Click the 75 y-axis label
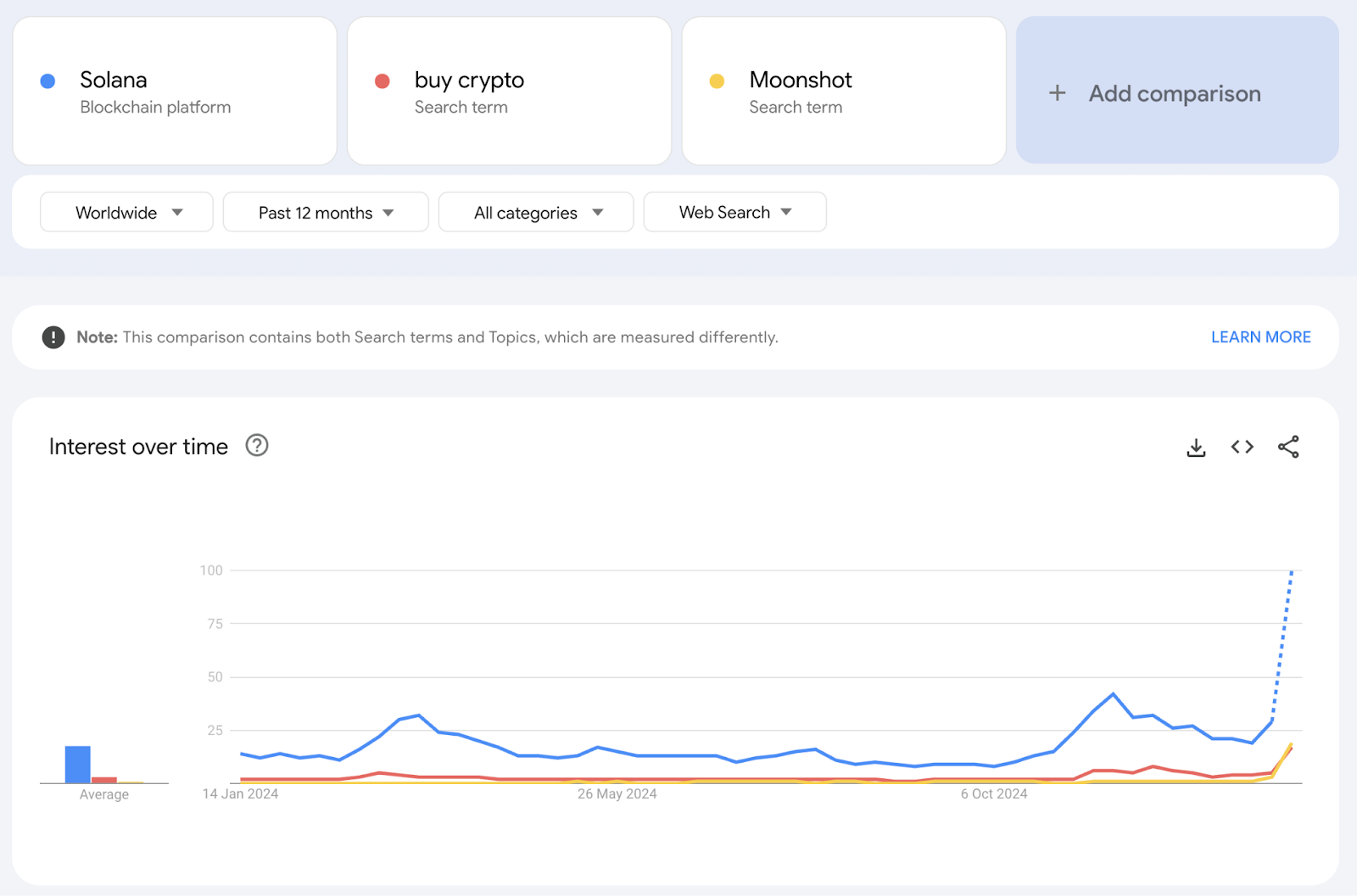The width and height of the screenshot is (1357, 896). pyautogui.click(x=215, y=624)
